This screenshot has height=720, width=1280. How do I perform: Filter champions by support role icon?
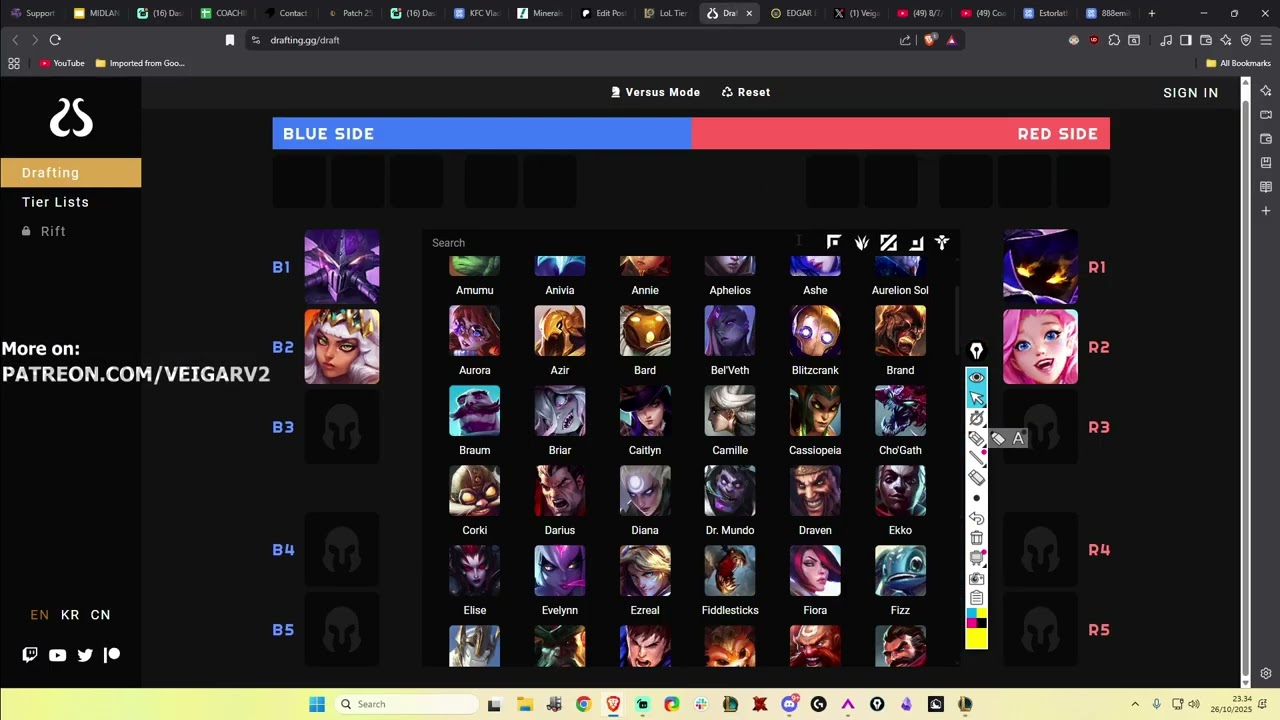coord(942,242)
